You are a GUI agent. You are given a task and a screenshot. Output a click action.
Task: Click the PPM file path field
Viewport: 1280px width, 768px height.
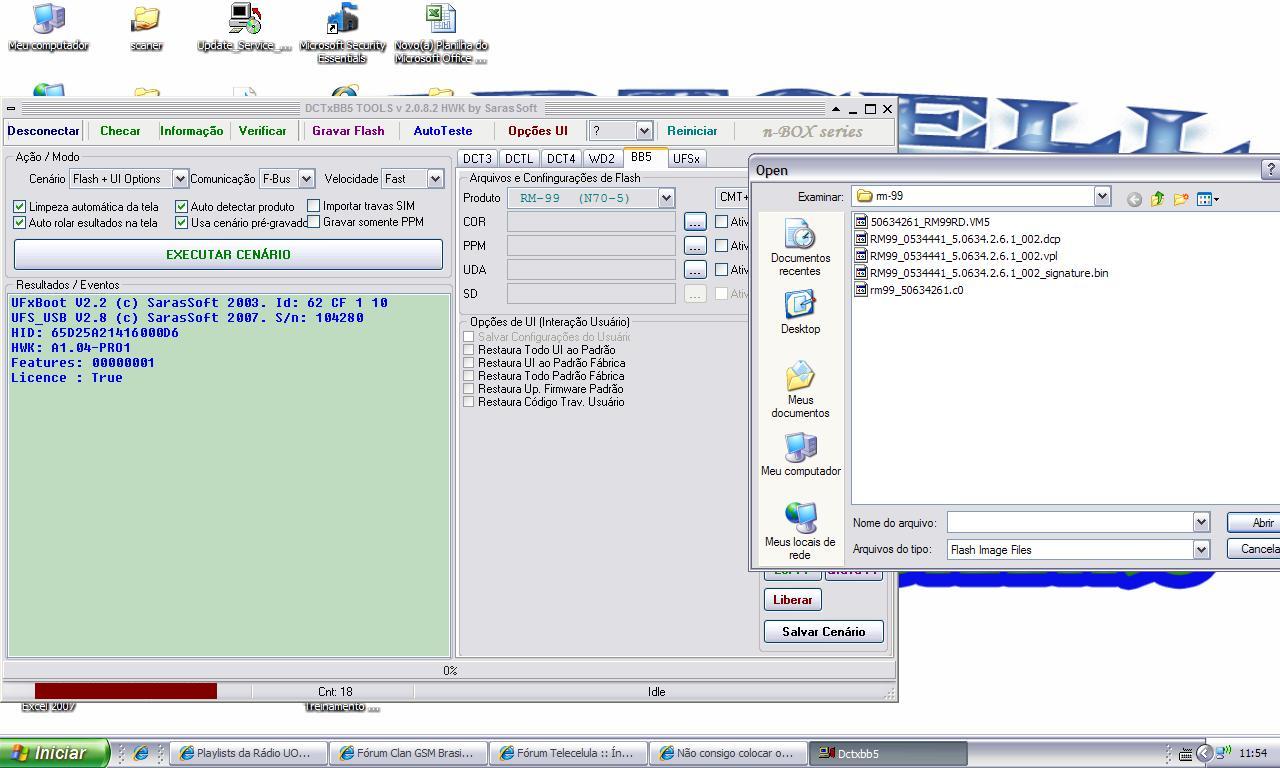tap(591, 245)
